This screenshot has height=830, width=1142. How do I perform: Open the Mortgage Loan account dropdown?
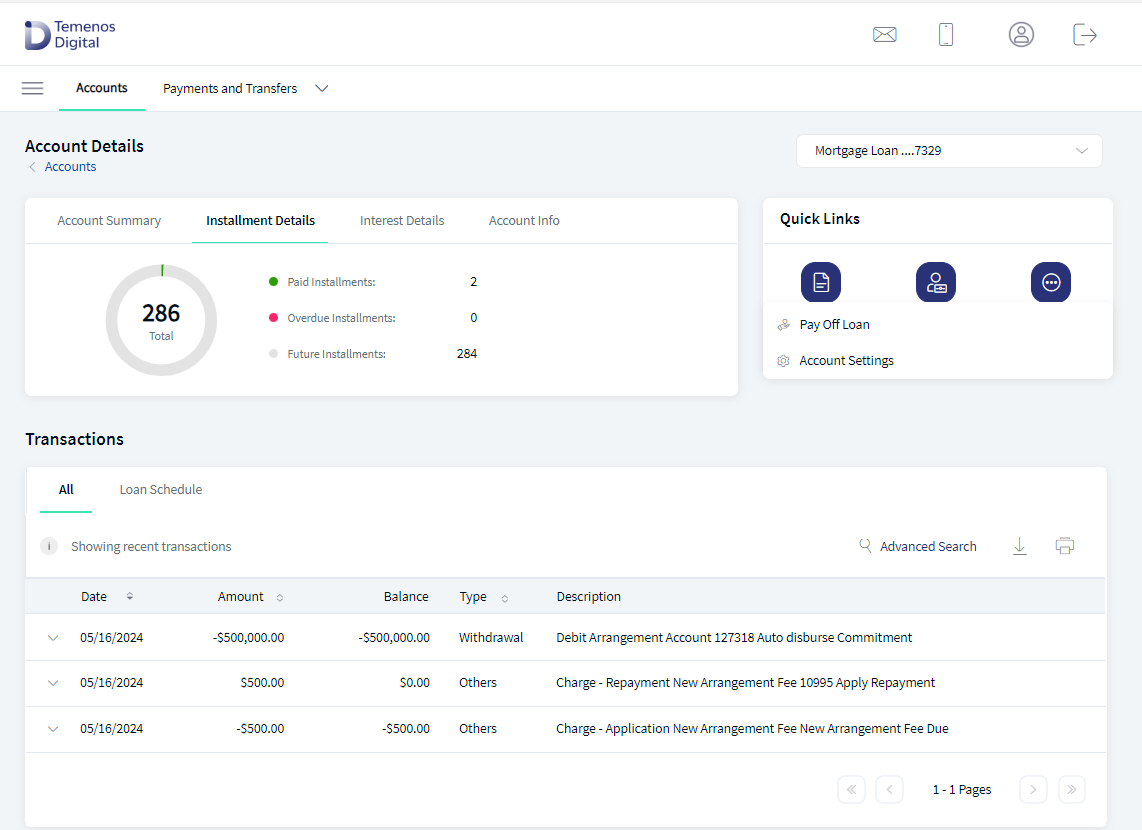point(949,151)
